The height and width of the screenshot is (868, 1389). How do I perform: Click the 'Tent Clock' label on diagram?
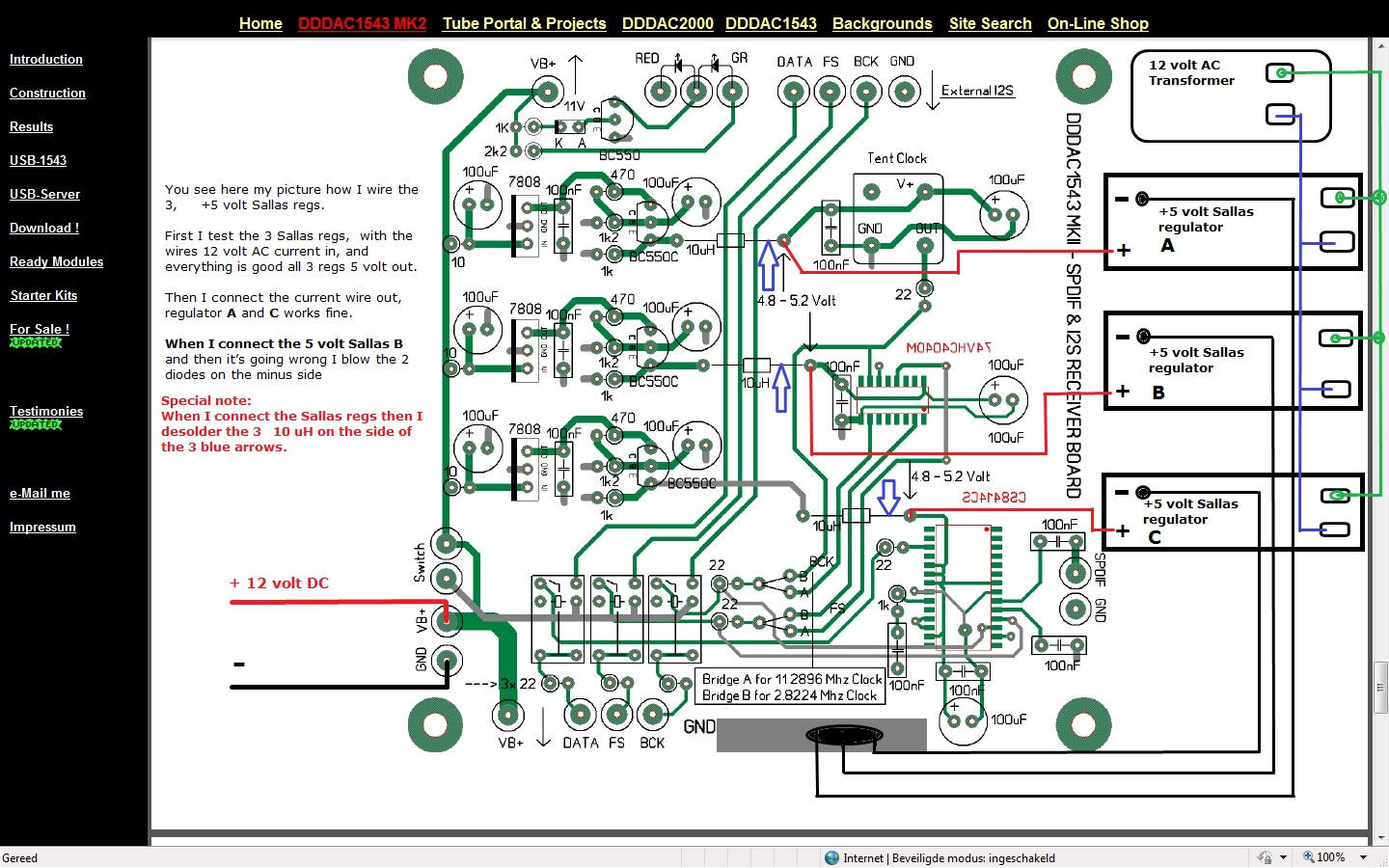point(897,158)
